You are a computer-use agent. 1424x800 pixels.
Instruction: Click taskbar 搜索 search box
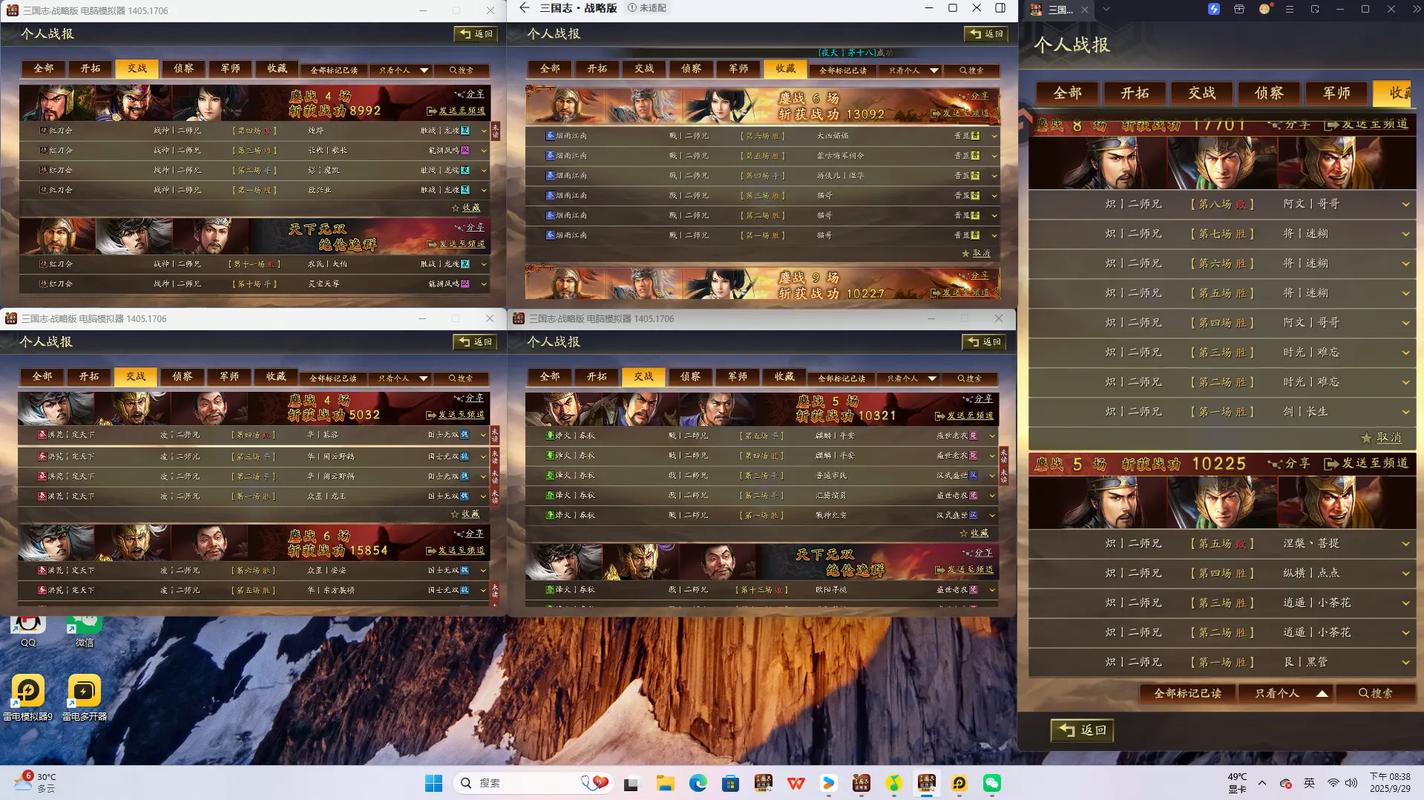pyautogui.click(x=531, y=783)
